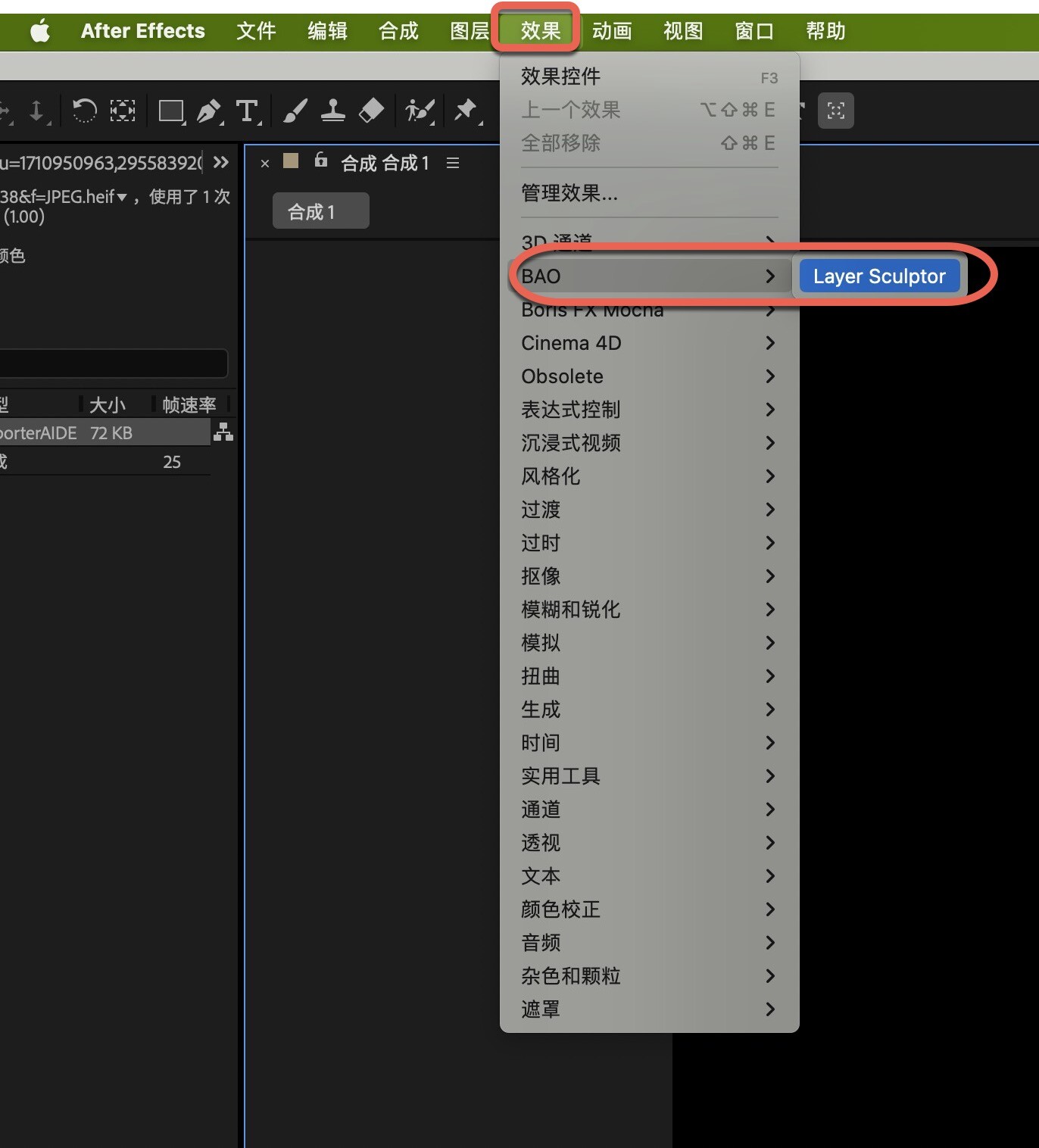Open the 文本 effects category
This screenshot has height=1148, width=1039.
pos(650,876)
